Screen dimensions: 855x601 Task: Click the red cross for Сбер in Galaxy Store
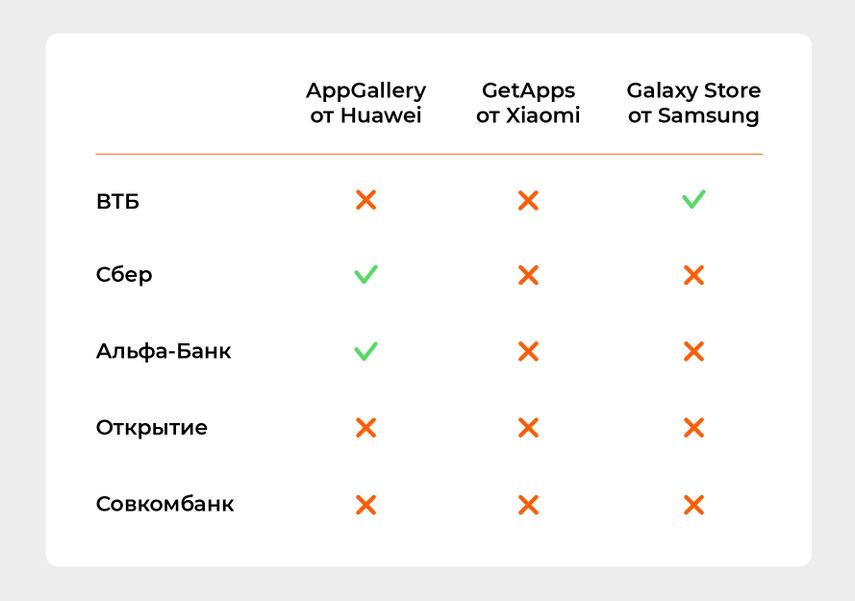click(694, 275)
